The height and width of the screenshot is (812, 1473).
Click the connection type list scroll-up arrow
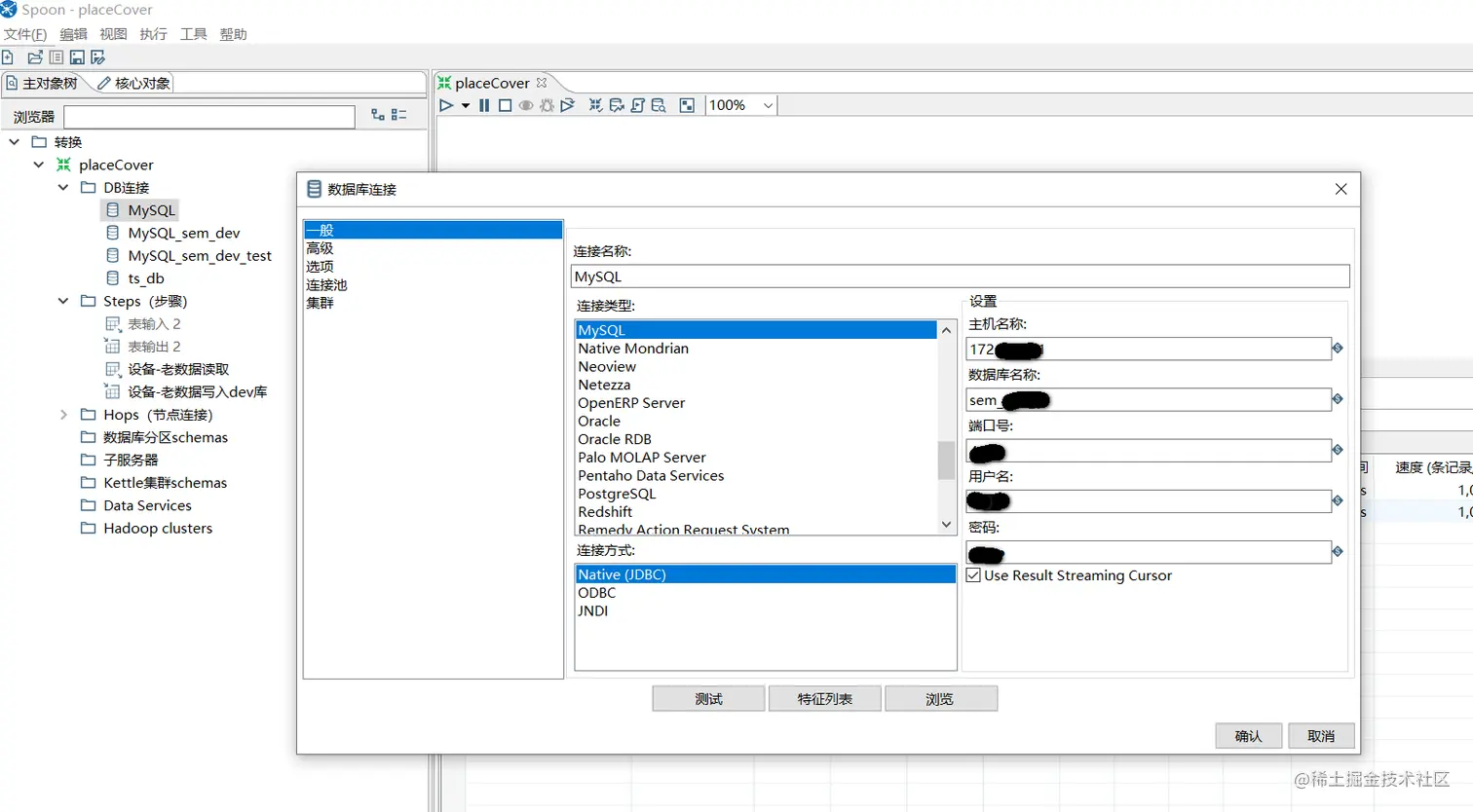click(946, 330)
